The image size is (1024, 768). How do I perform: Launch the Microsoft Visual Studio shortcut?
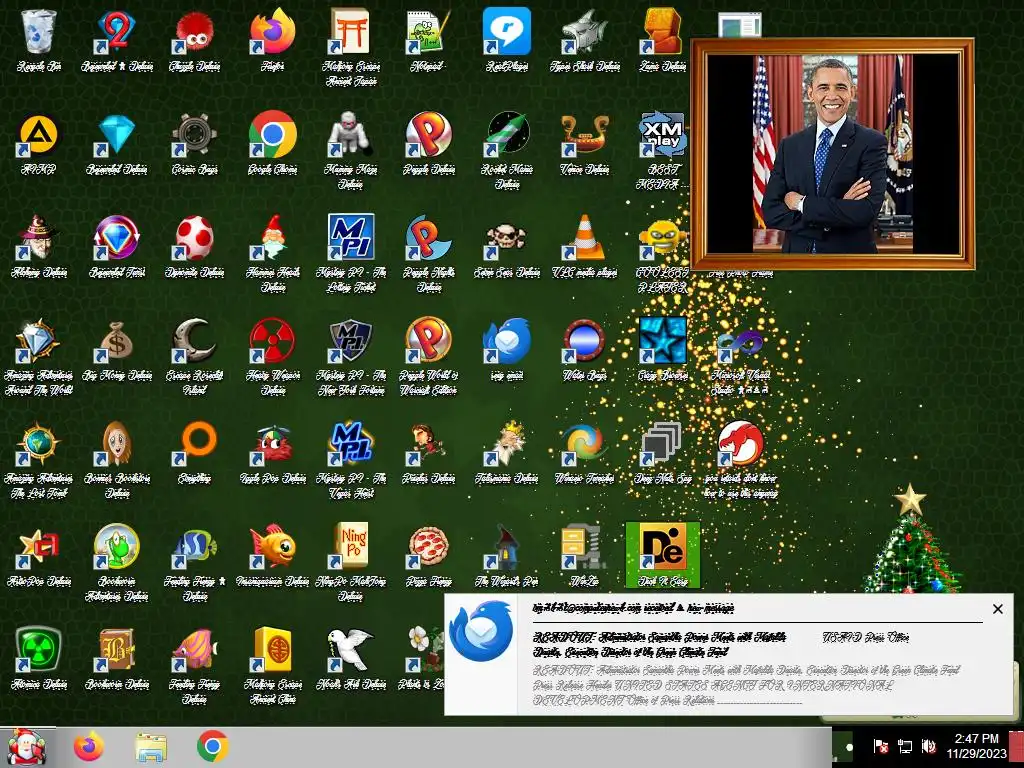741,340
